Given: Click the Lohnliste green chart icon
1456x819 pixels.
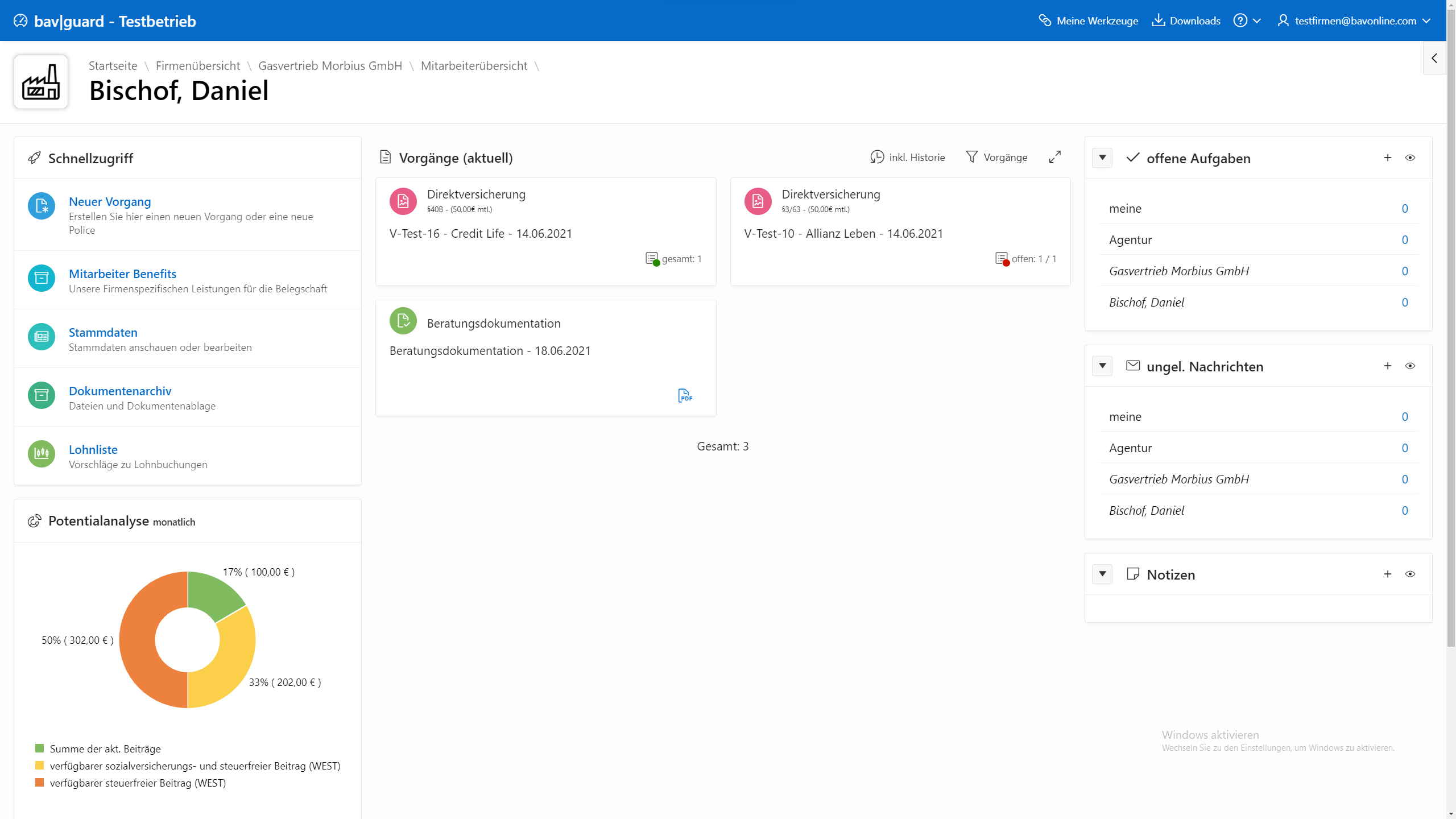Looking at the screenshot, I should [x=42, y=454].
